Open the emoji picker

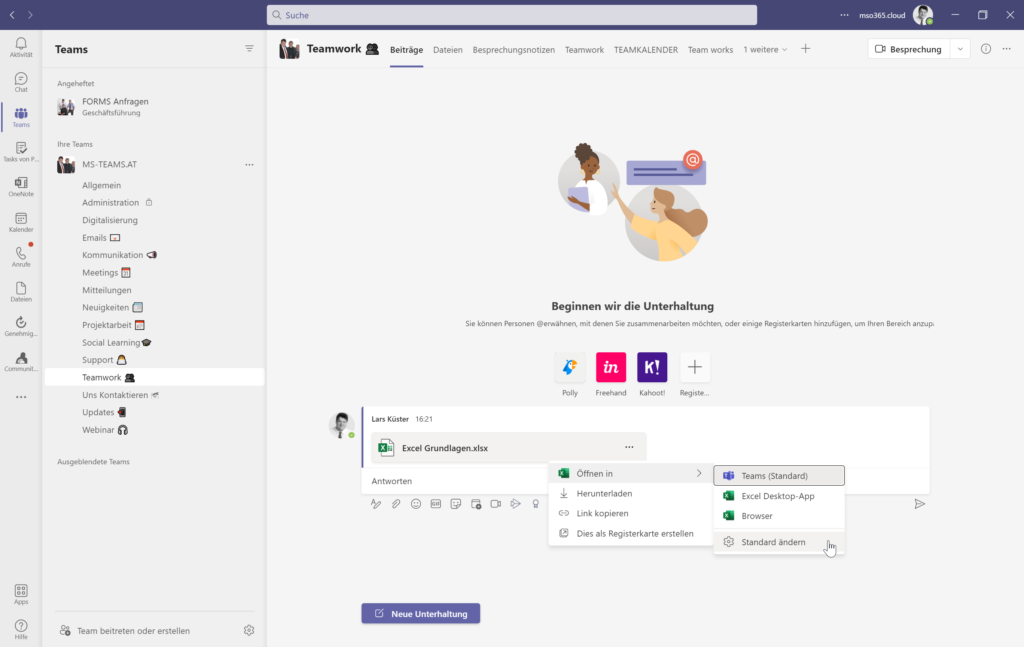[416, 504]
